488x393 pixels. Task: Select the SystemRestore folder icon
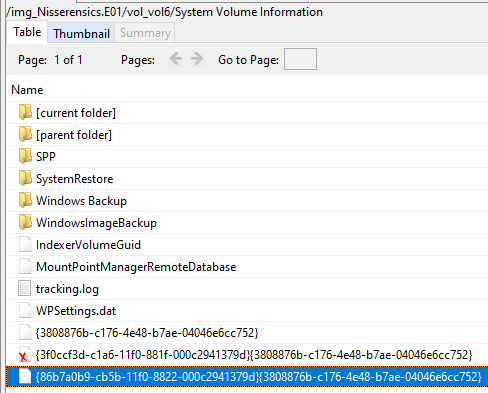[25, 178]
